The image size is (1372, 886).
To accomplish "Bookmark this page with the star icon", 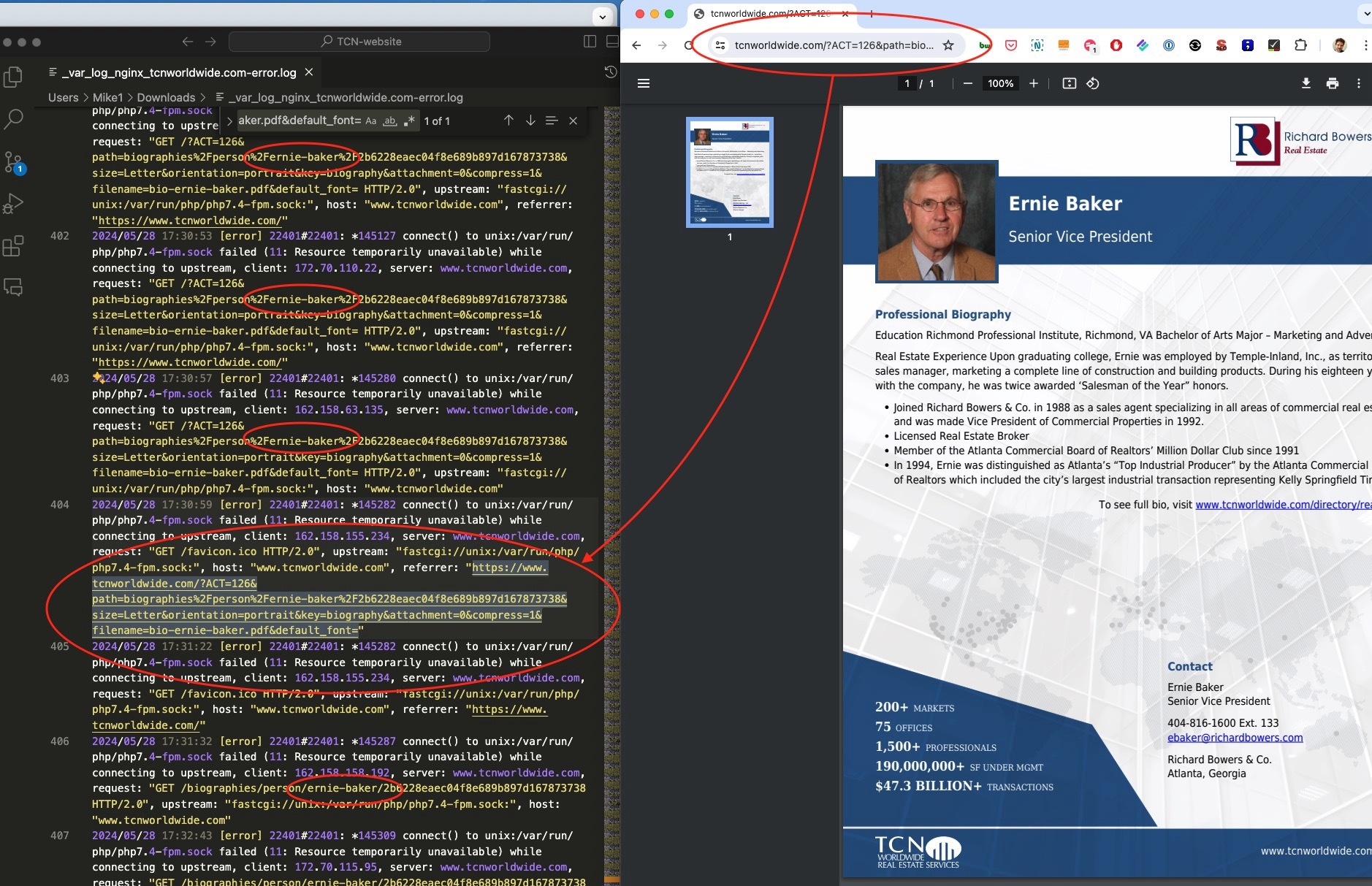I will pyautogui.click(x=948, y=45).
